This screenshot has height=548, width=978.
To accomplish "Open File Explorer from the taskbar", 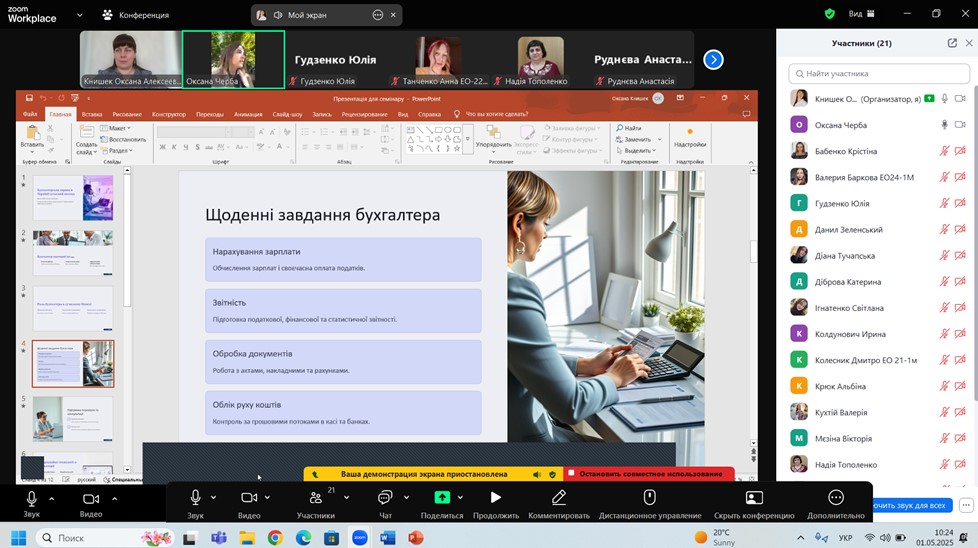I will coord(247,537).
